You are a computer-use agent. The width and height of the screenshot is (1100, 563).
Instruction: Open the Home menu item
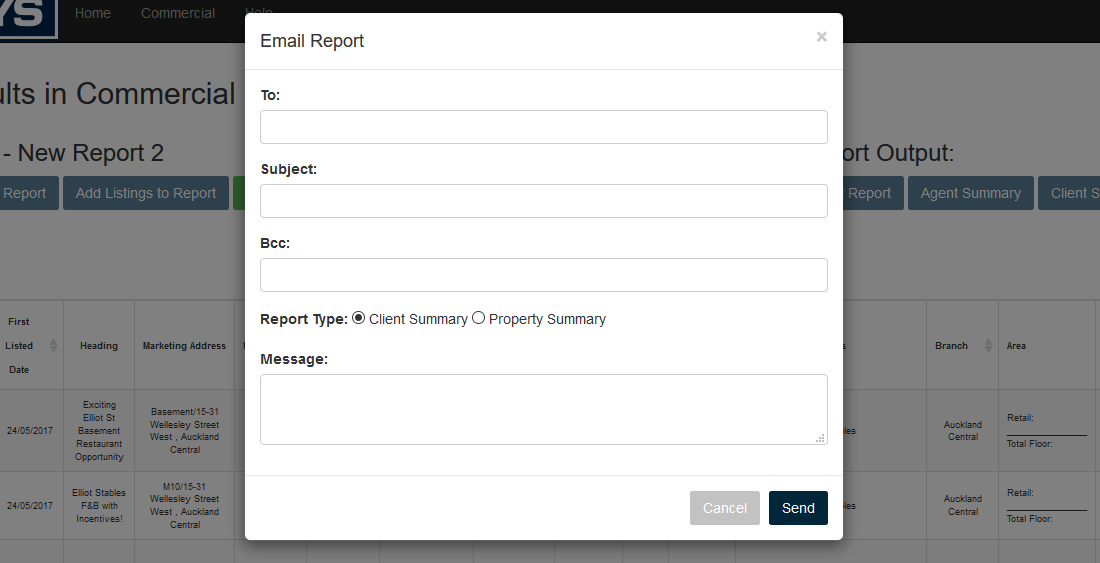click(x=93, y=13)
